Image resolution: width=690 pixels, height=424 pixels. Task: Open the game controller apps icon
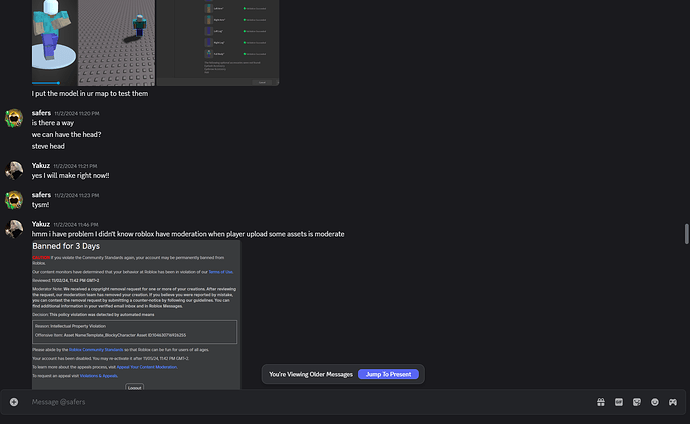(x=673, y=402)
